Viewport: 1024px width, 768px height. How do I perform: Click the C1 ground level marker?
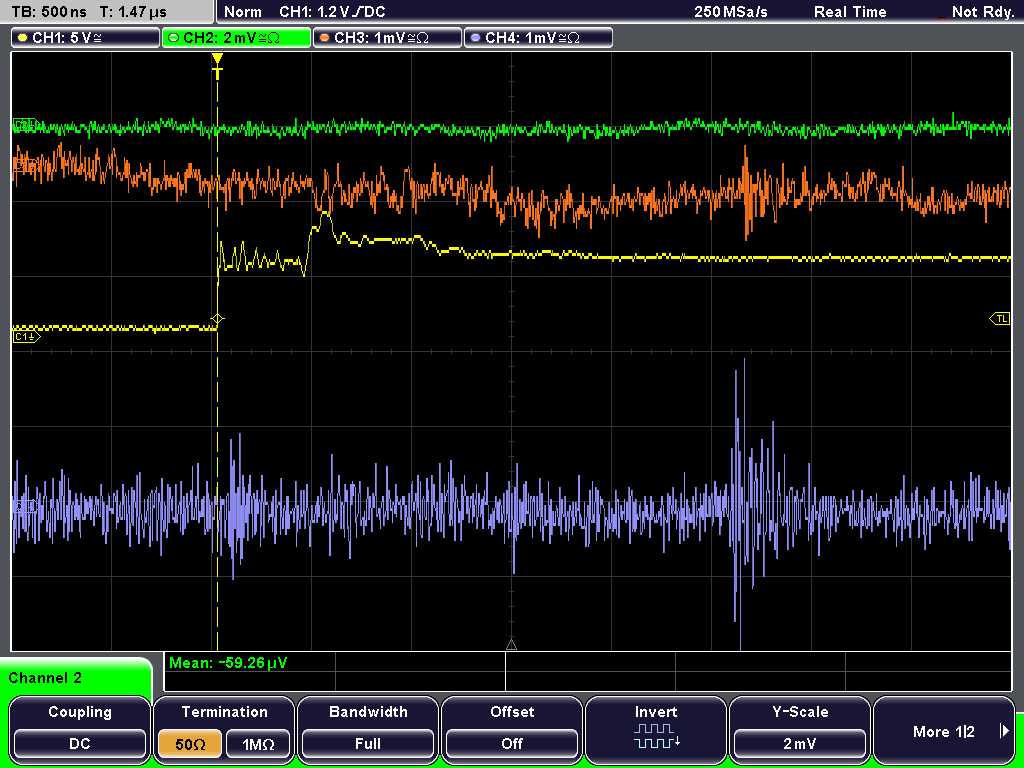pos(26,337)
